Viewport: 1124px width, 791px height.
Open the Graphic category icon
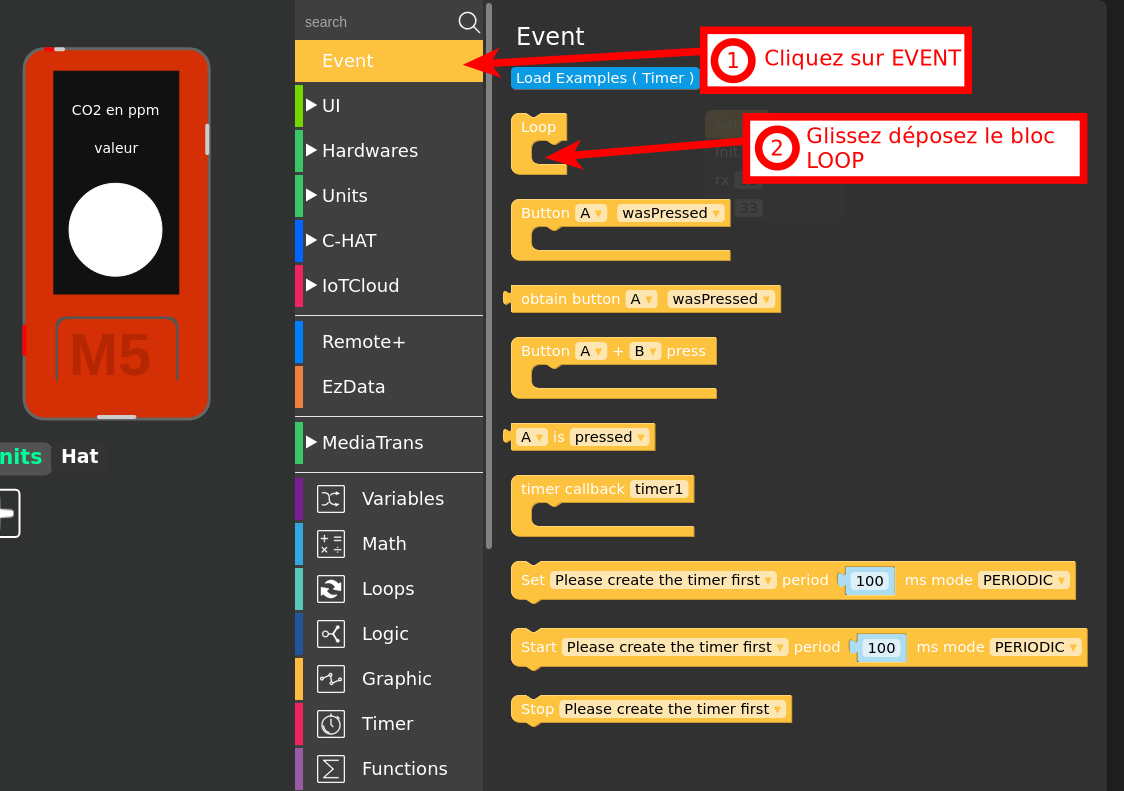pos(331,679)
